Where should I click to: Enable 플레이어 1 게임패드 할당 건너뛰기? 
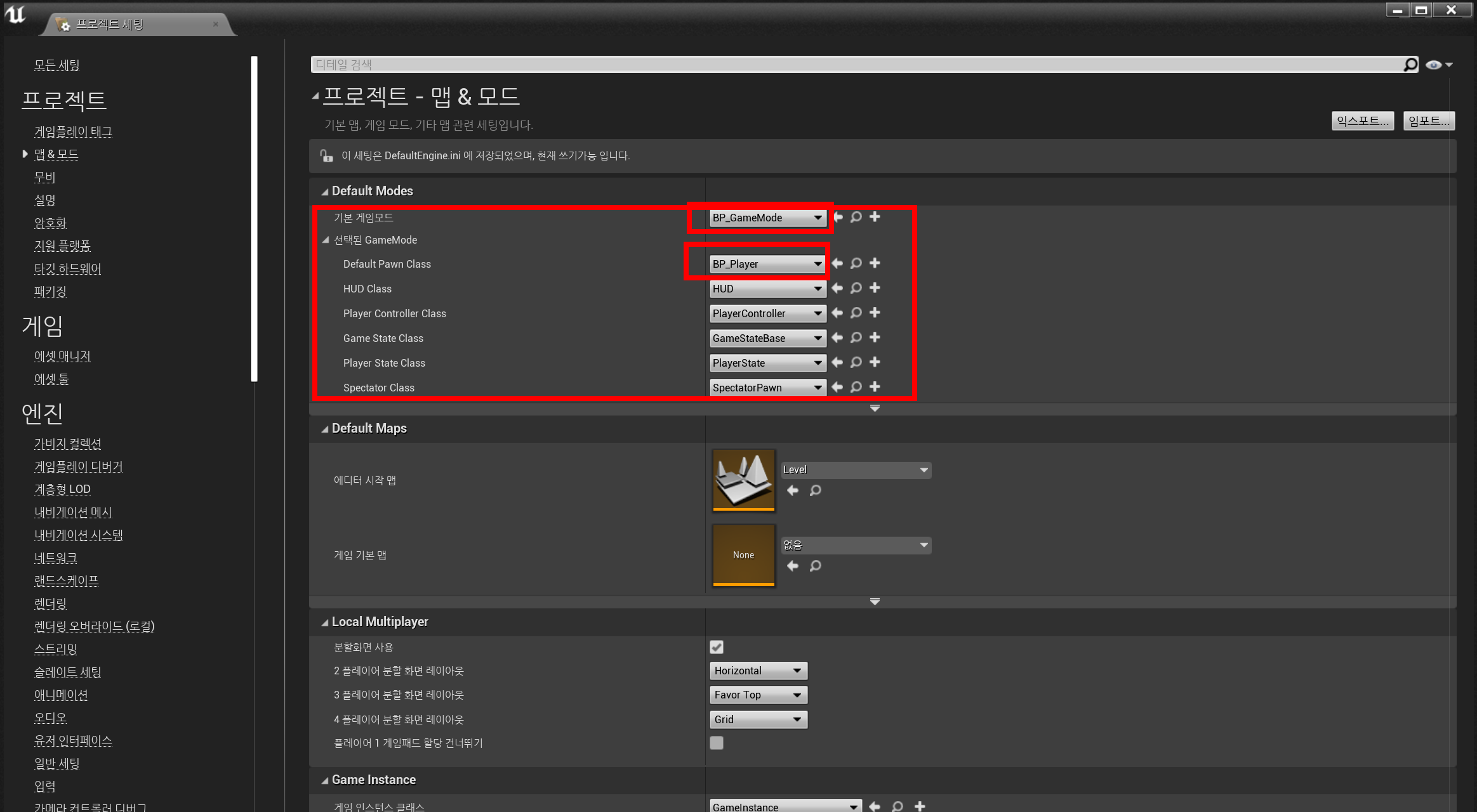tap(717, 743)
